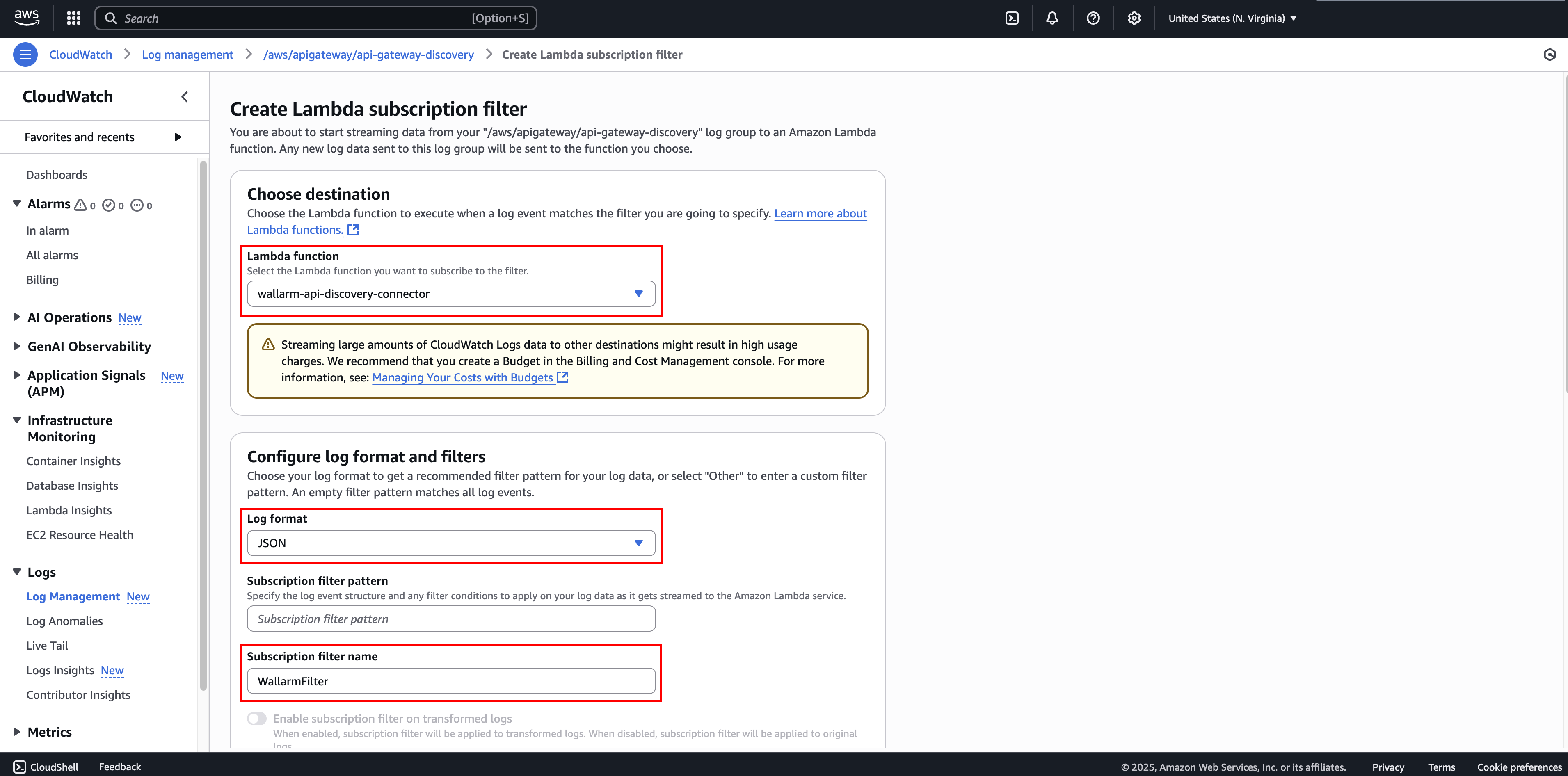Collapse the CloudWatch sidebar
The height and width of the screenshot is (776, 1568).
(x=185, y=96)
